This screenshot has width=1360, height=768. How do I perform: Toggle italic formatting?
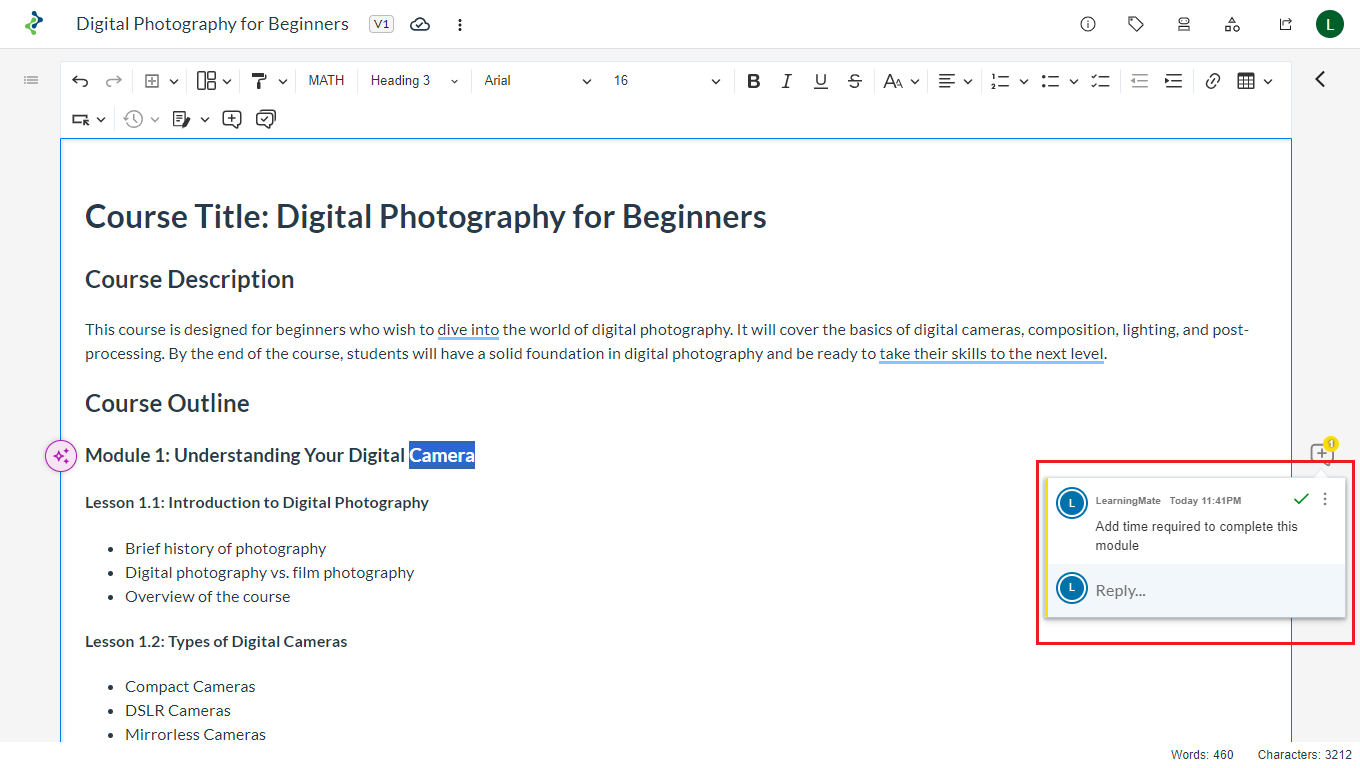[787, 81]
